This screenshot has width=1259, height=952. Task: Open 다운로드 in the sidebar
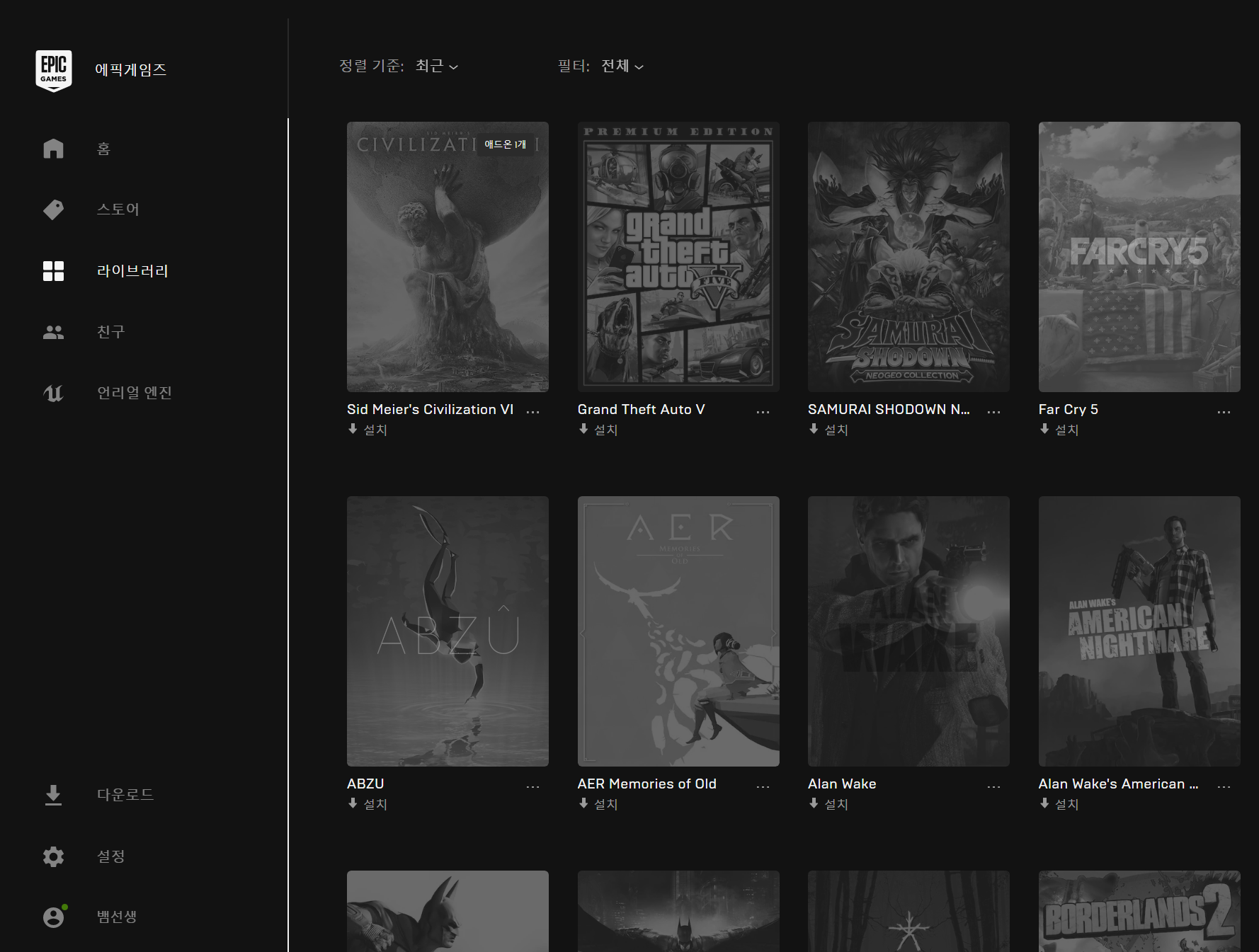coord(125,795)
